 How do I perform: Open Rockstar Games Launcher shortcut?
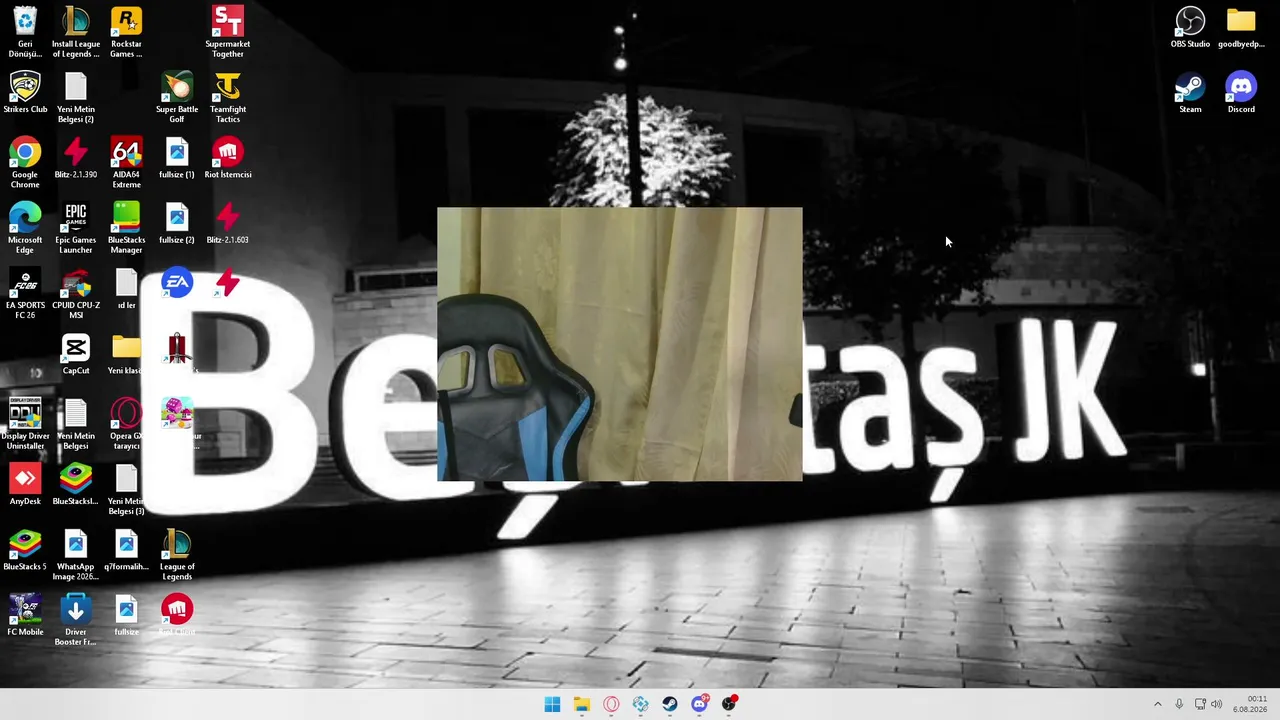[126, 32]
